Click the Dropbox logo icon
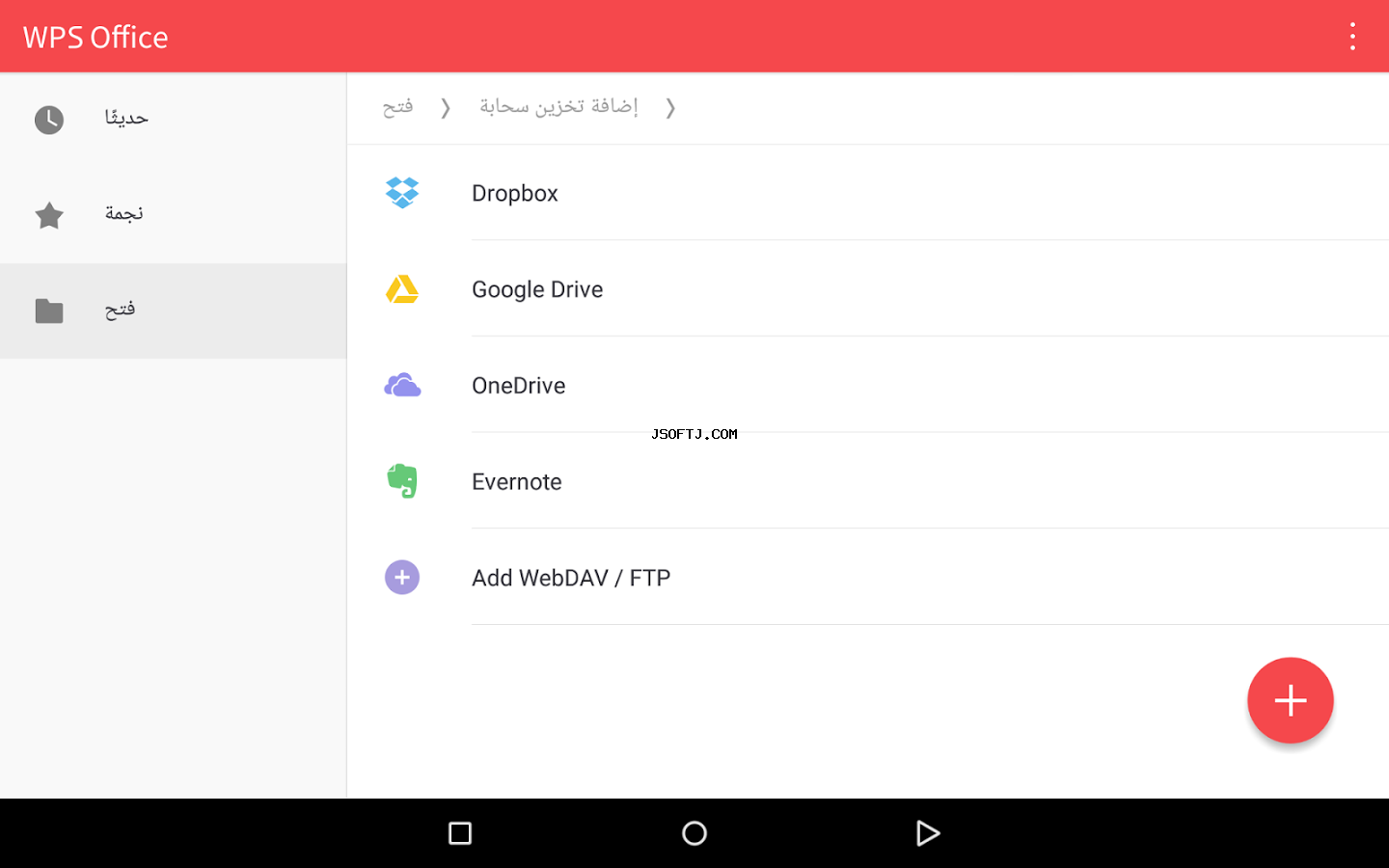The height and width of the screenshot is (868, 1389). (x=402, y=193)
